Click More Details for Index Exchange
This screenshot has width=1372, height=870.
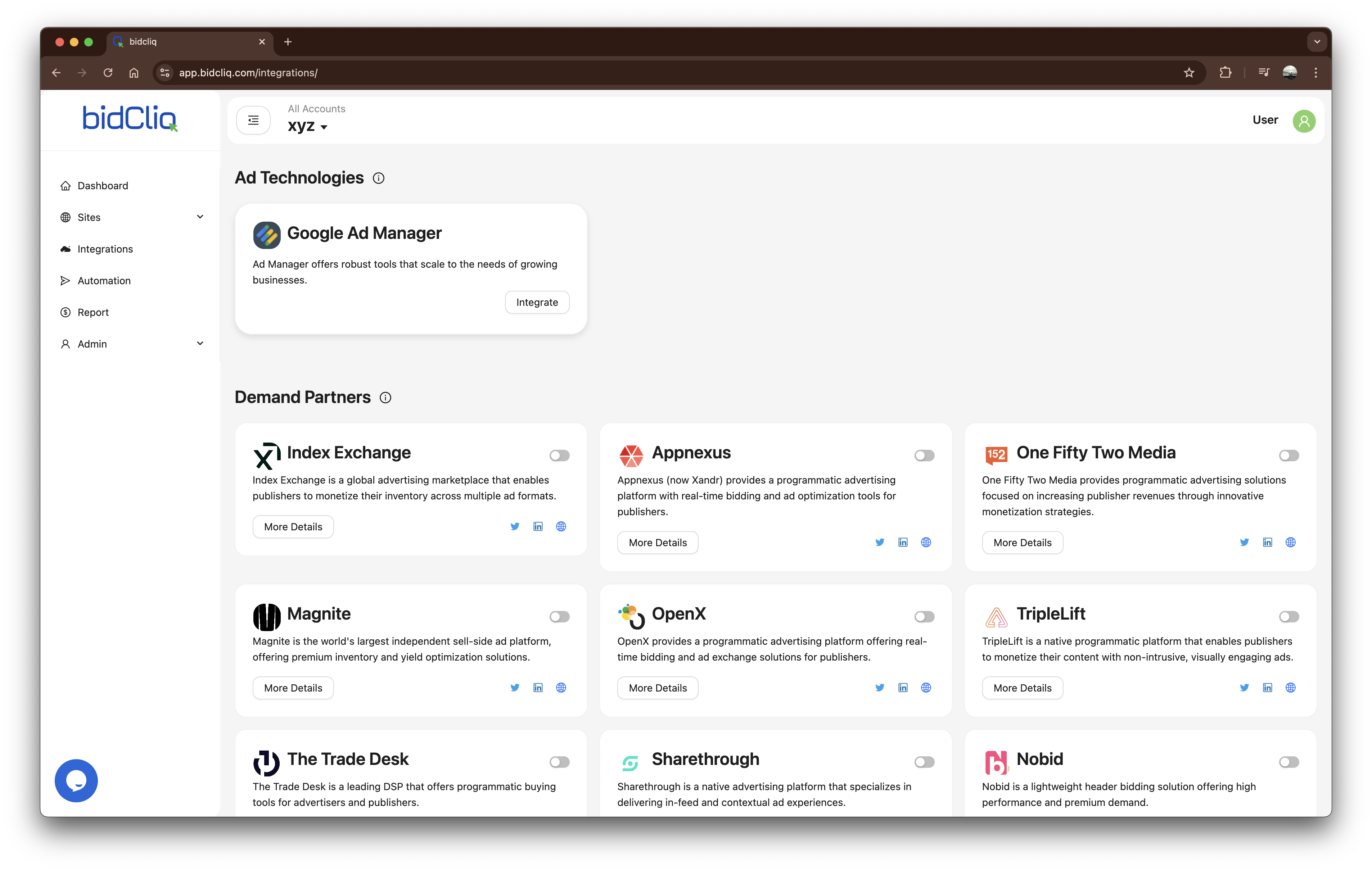click(x=293, y=527)
